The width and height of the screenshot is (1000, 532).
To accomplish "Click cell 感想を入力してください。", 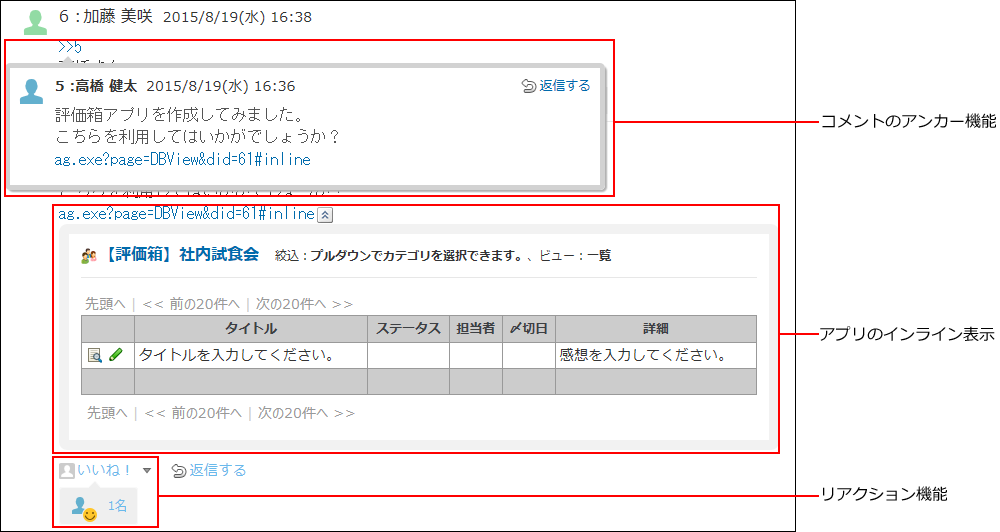I will [x=656, y=355].
